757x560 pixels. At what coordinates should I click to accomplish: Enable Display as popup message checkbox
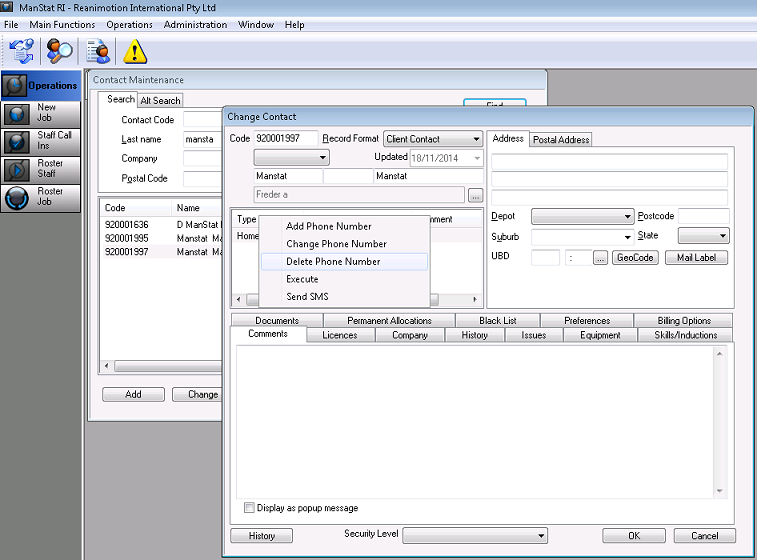pyautogui.click(x=250, y=508)
